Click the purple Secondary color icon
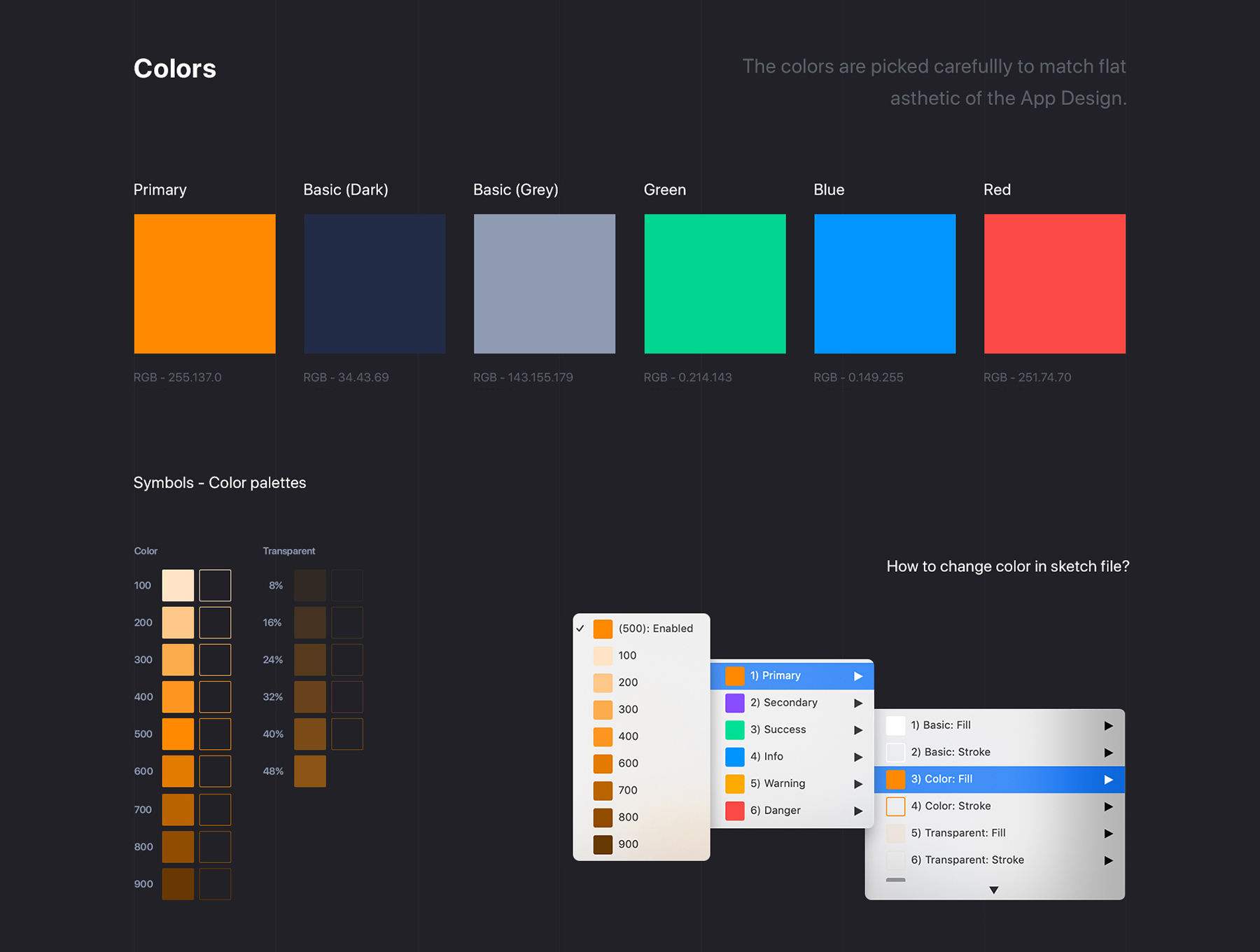The image size is (1260, 952). pos(734,703)
